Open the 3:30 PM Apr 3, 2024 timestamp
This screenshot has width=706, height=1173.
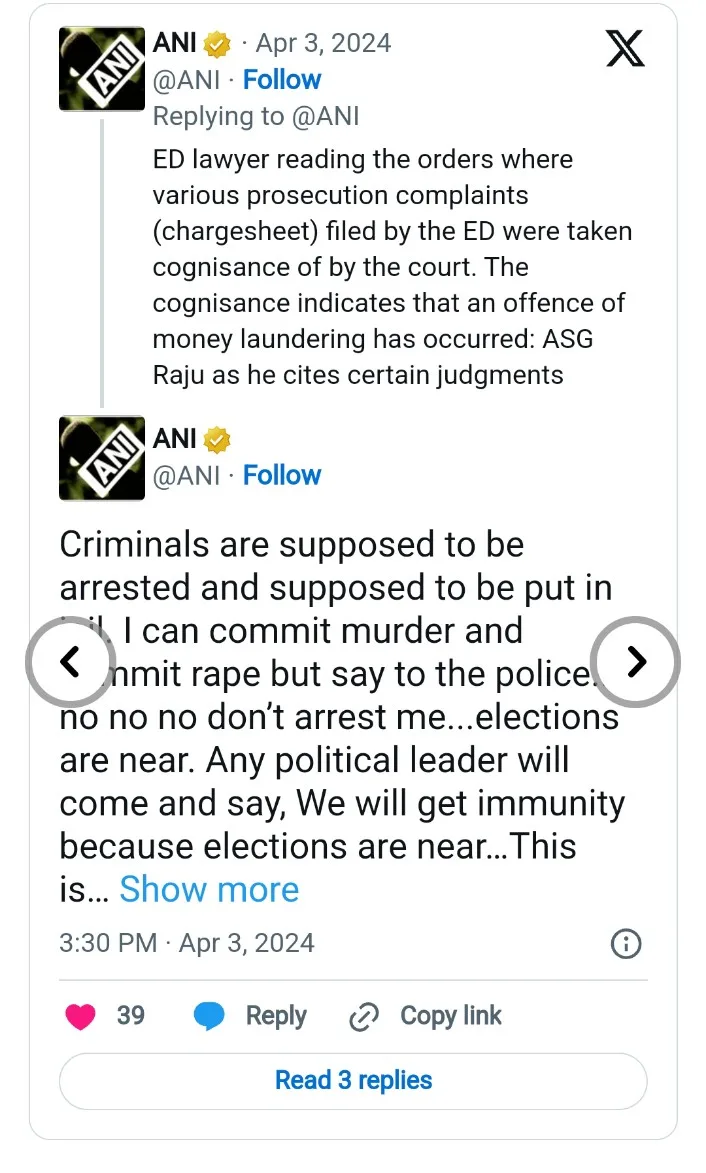[187, 943]
